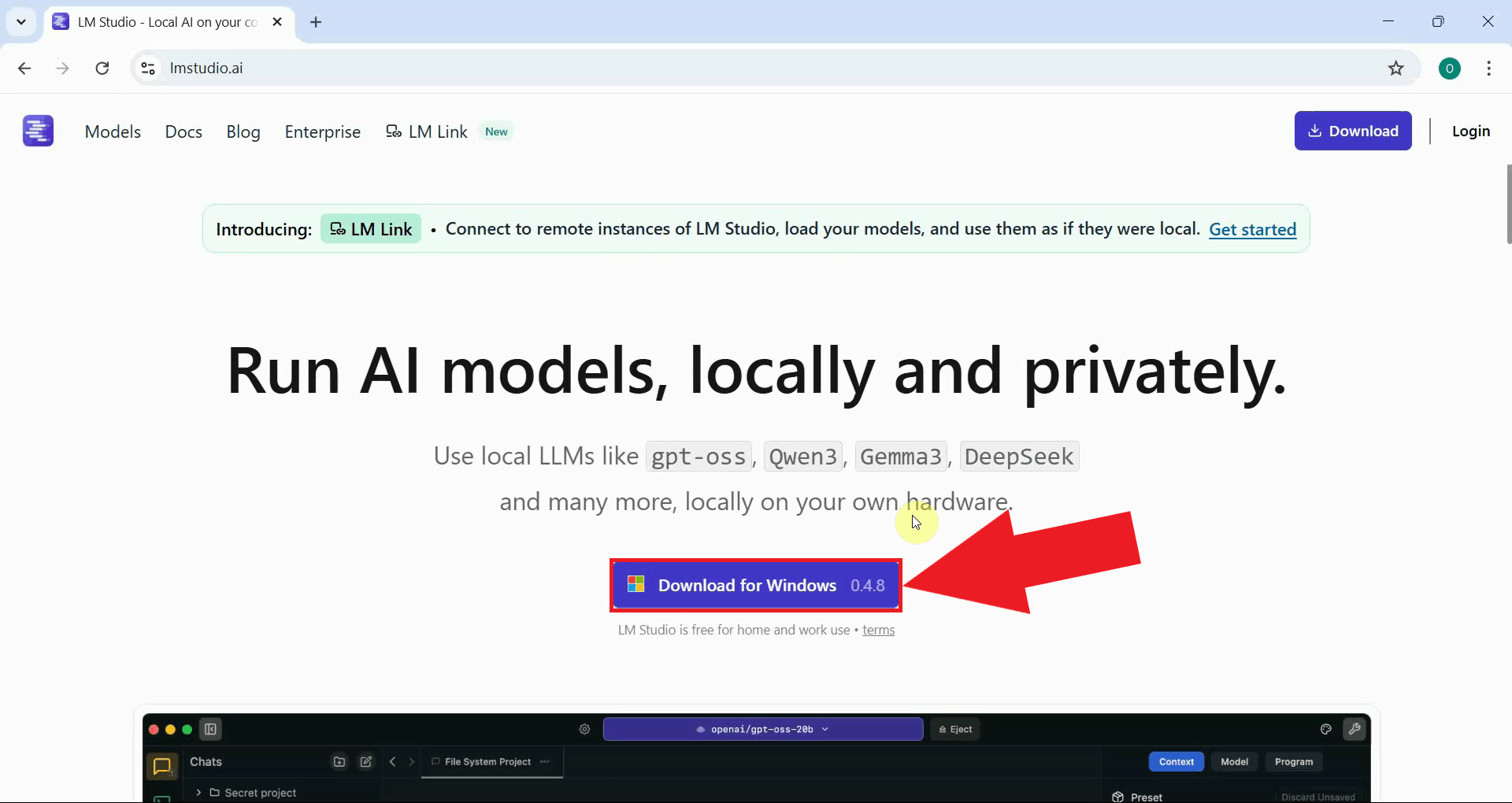The image size is (1512, 803).
Task: Open the Docs nav item
Action: click(183, 131)
